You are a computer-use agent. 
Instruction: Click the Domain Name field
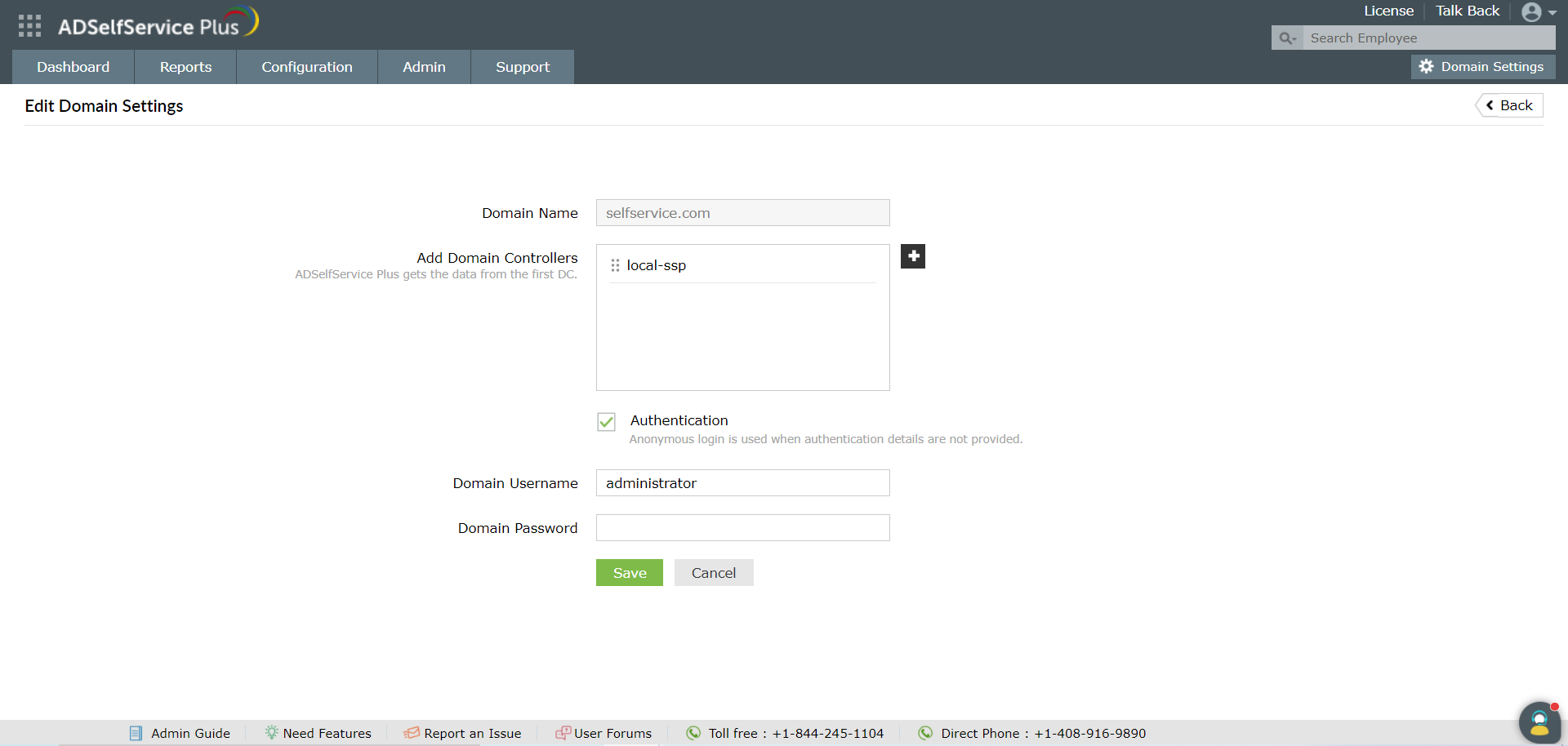tap(743, 213)
